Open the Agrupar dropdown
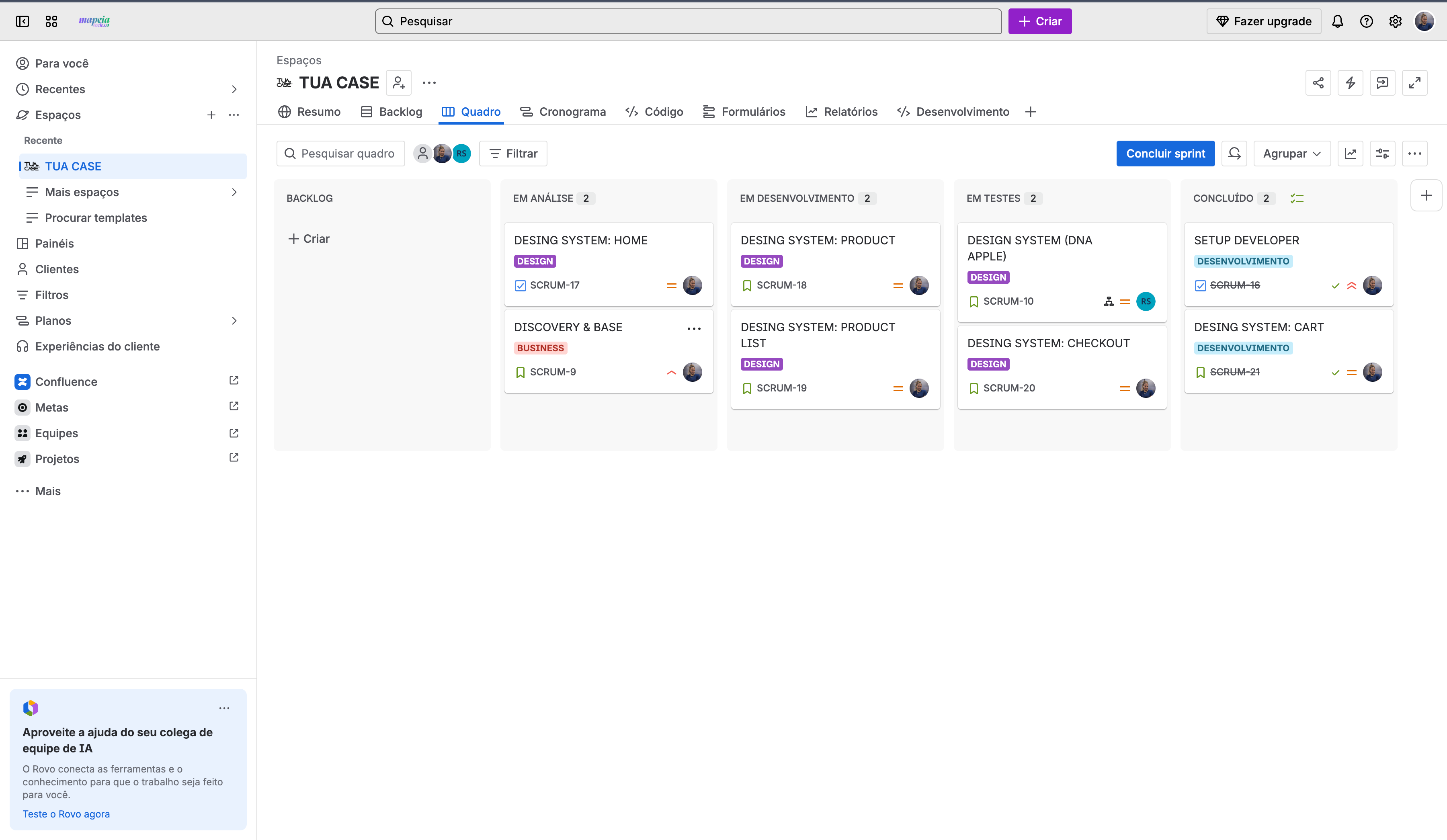 [x=1291, y=153]
